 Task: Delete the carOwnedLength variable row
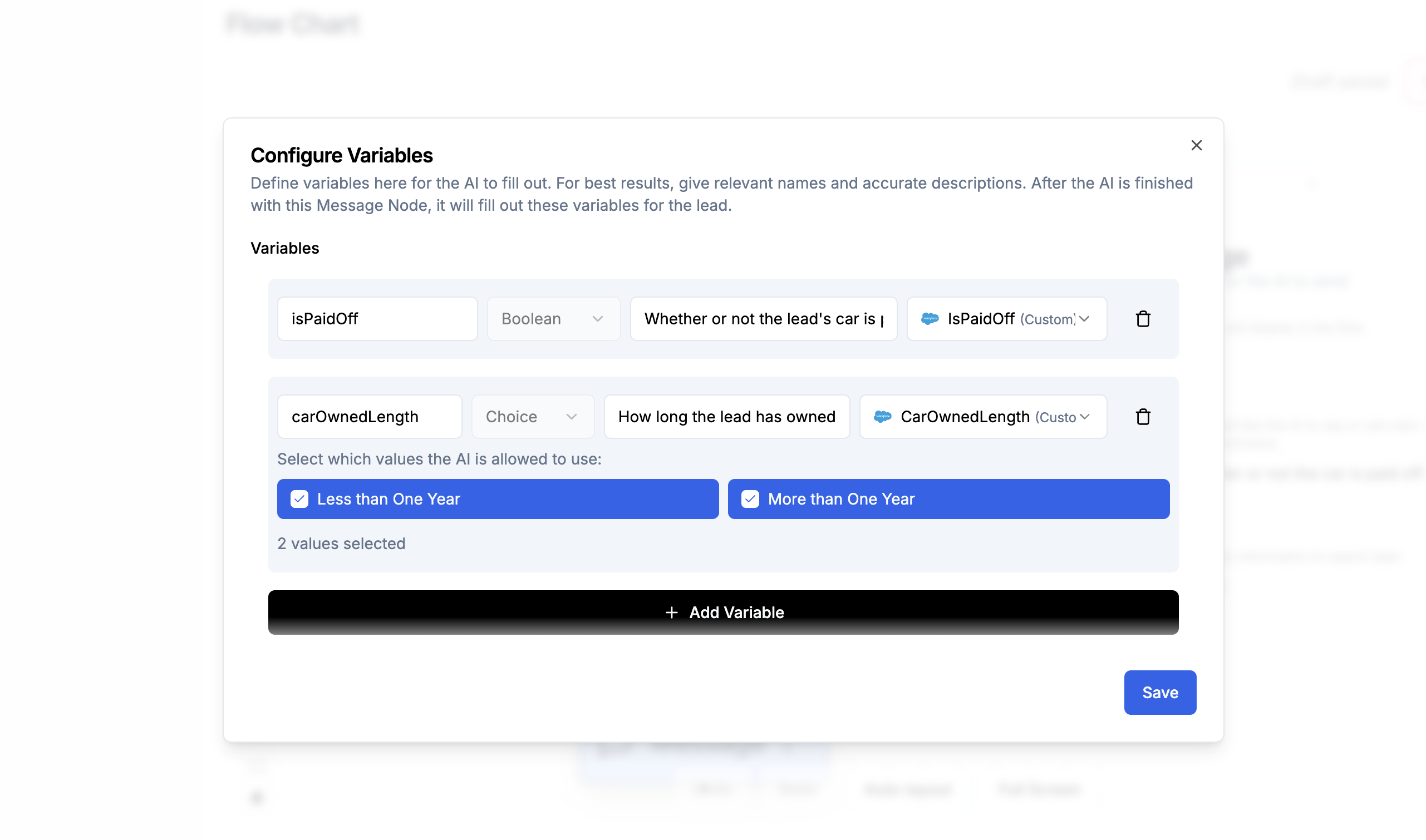pos(1142,417)
